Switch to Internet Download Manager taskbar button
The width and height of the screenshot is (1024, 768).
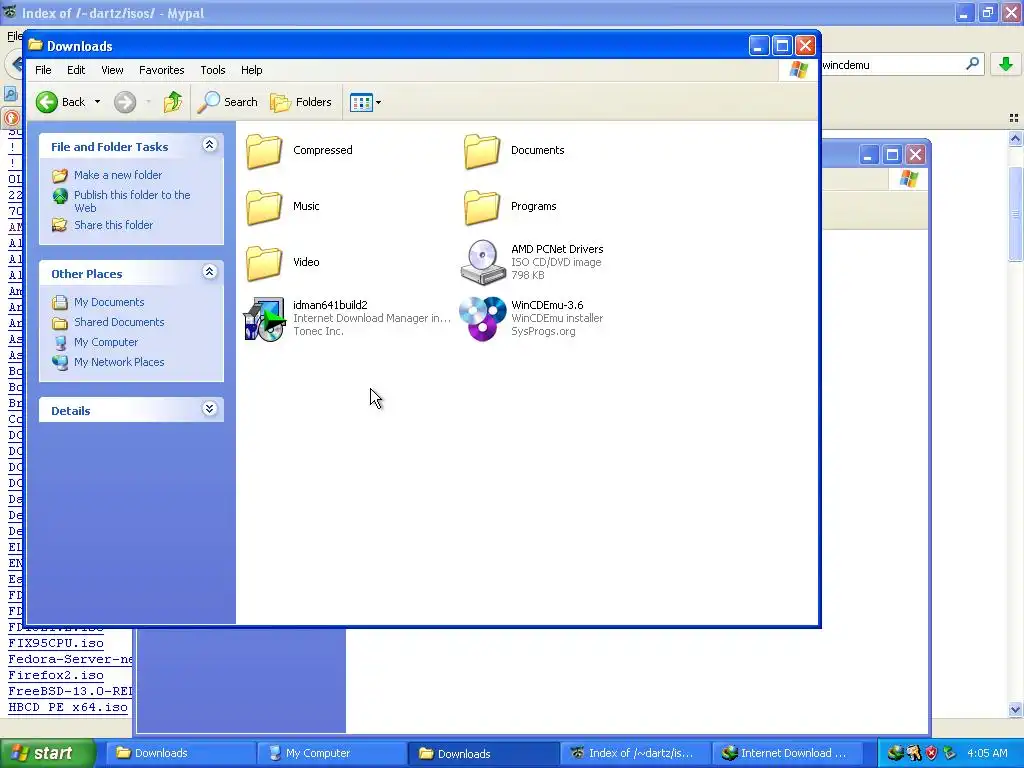pyautogui.click(x=786, y=753)
